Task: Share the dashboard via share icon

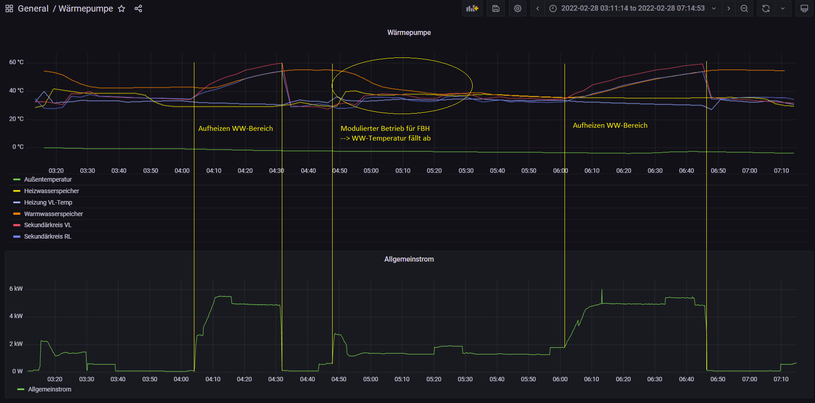Action: pos(138,9)
